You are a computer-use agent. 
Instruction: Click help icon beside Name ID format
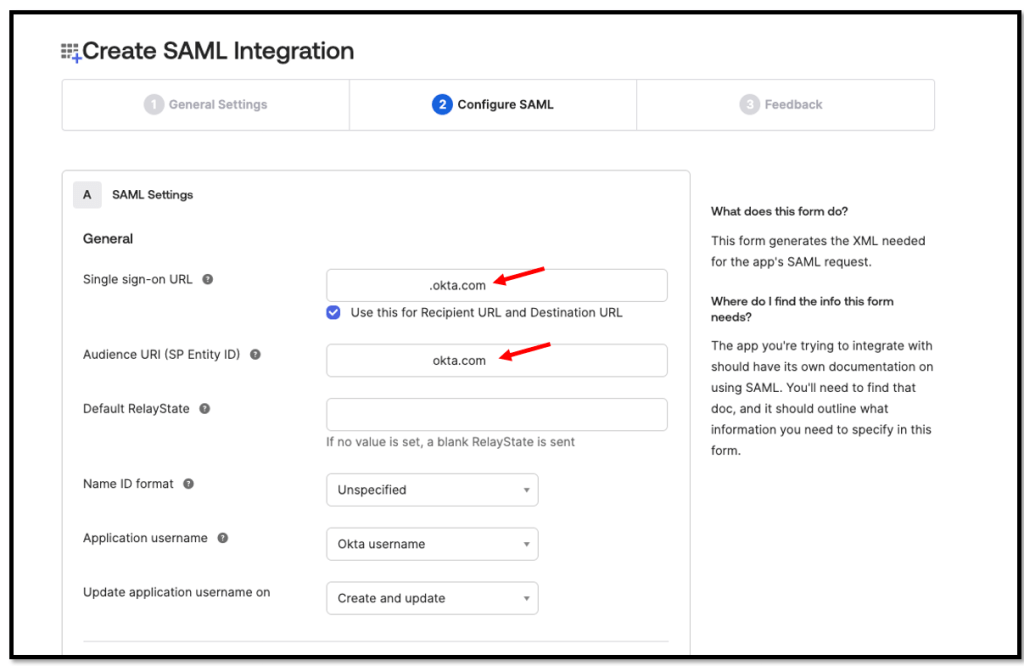click(189, 484)
